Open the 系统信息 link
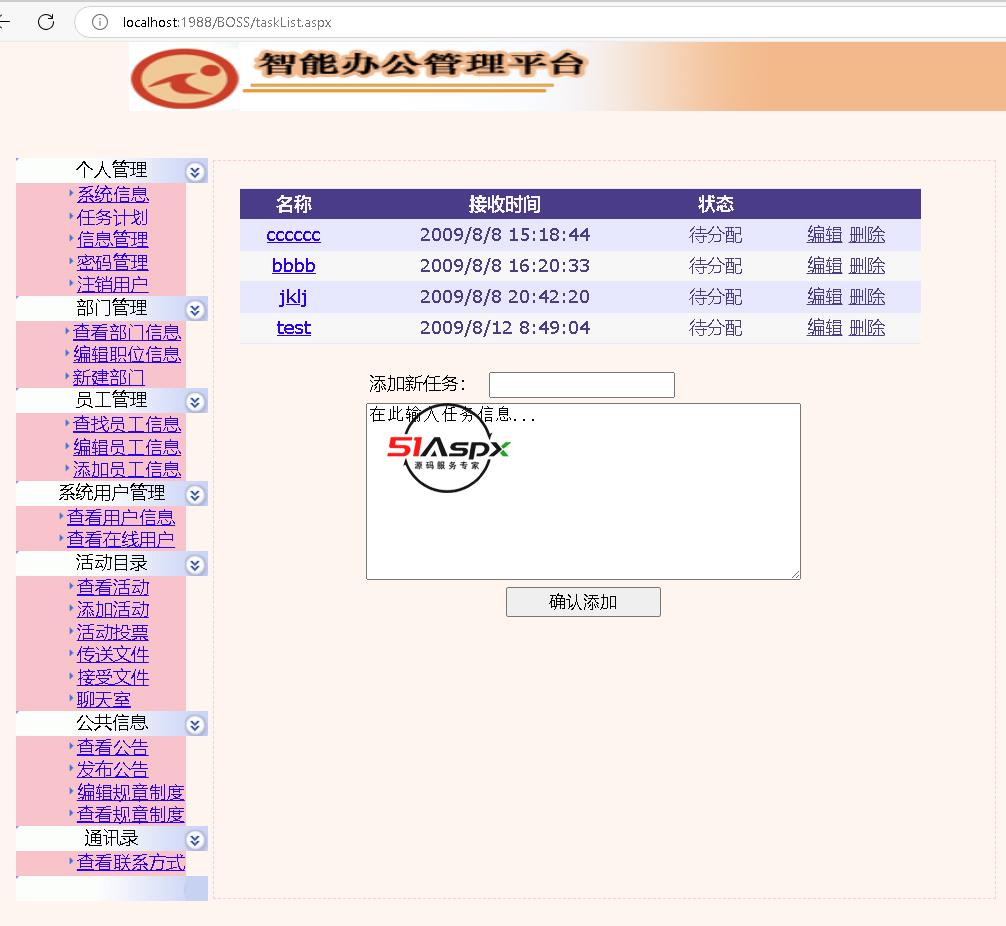The width and height of the screenshot is (1006, 926). point(113,194)
